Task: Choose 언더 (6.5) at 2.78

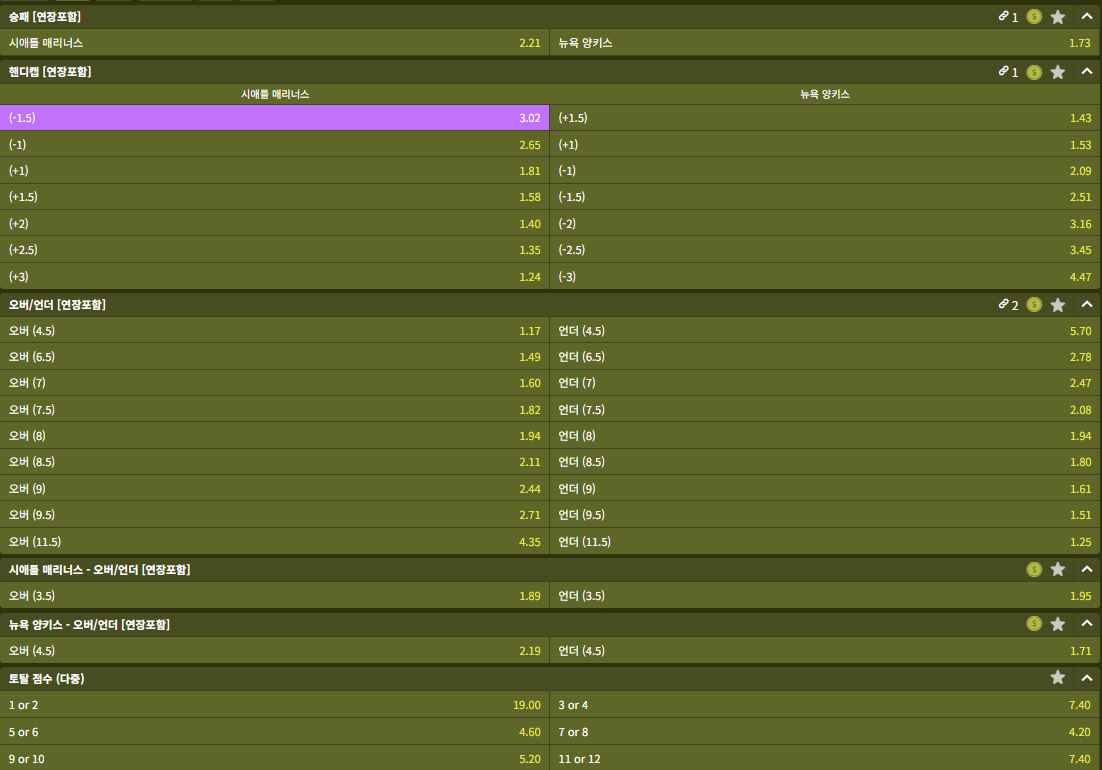Action: [x=825, y=356]
